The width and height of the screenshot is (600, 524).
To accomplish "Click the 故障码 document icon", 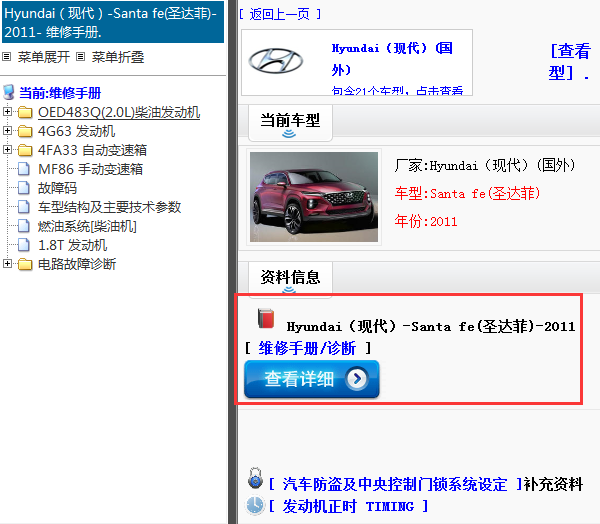I will 24,188.
